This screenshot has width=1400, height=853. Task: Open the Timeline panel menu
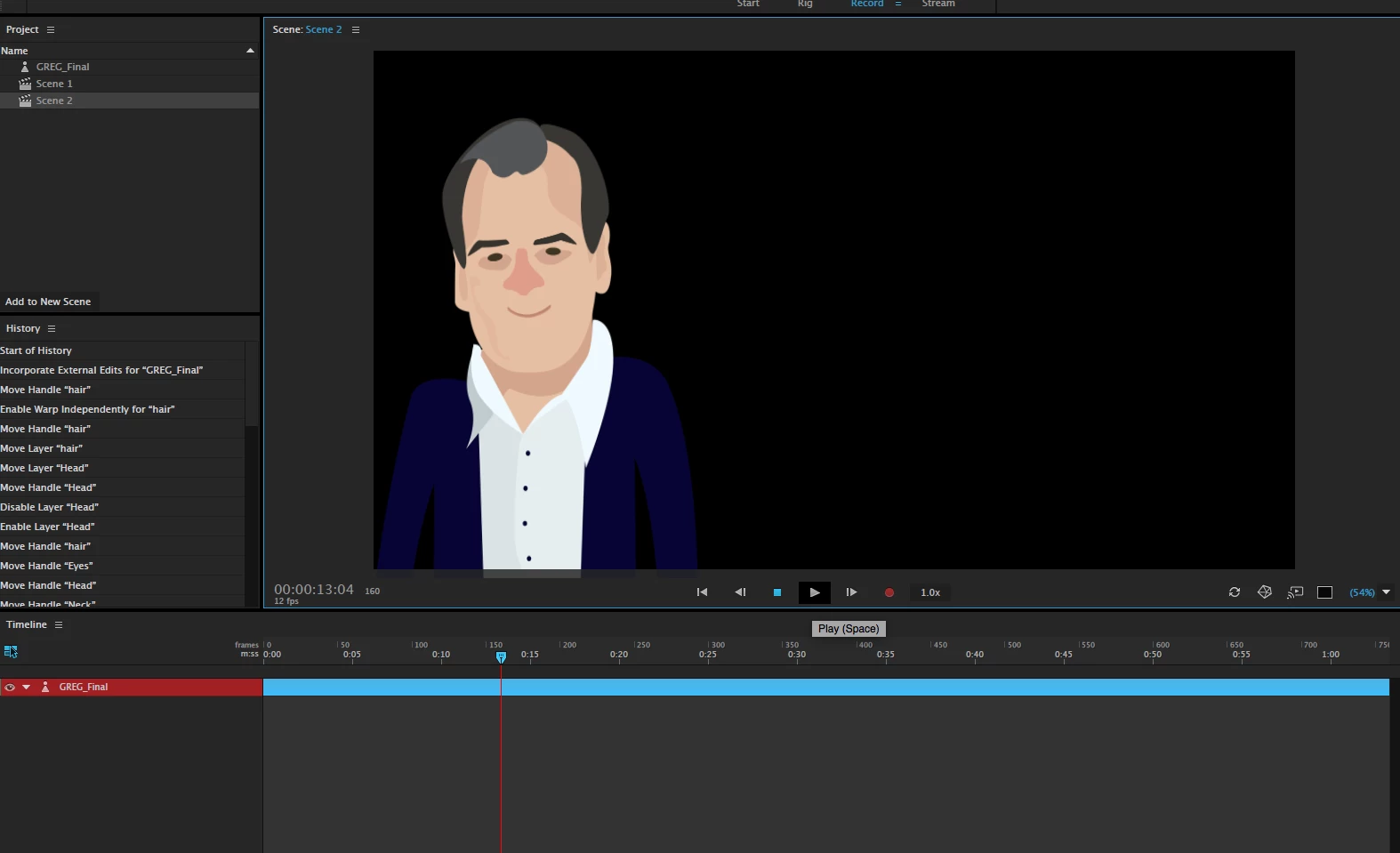59,624
